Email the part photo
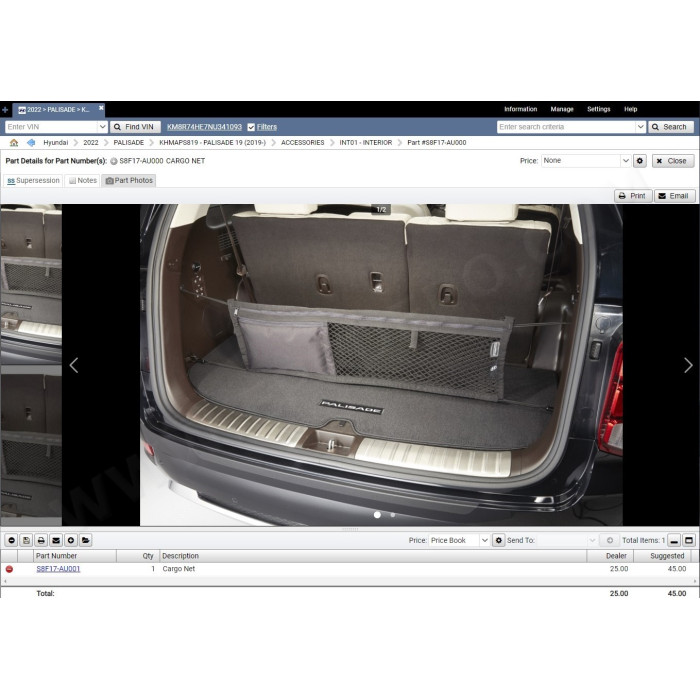Screen dimensions: 700x700 674,196
